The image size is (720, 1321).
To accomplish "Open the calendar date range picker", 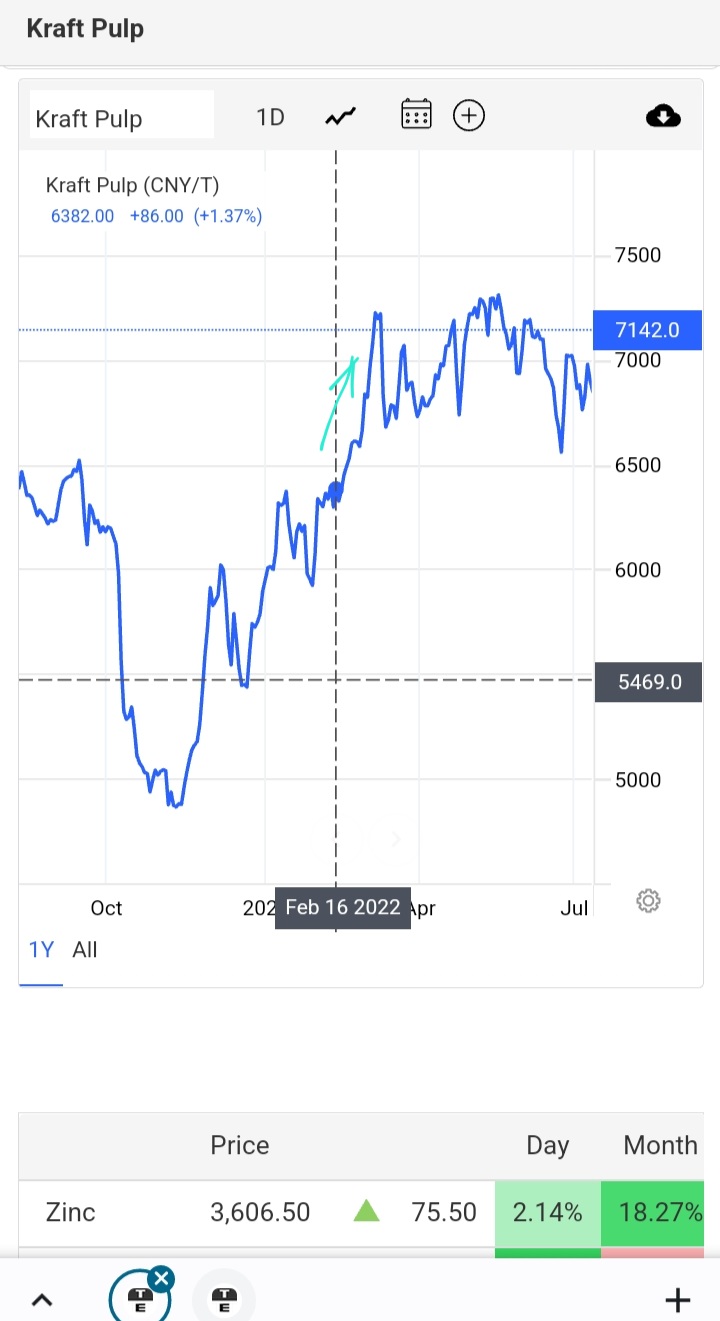I will [x=416, y=116].
